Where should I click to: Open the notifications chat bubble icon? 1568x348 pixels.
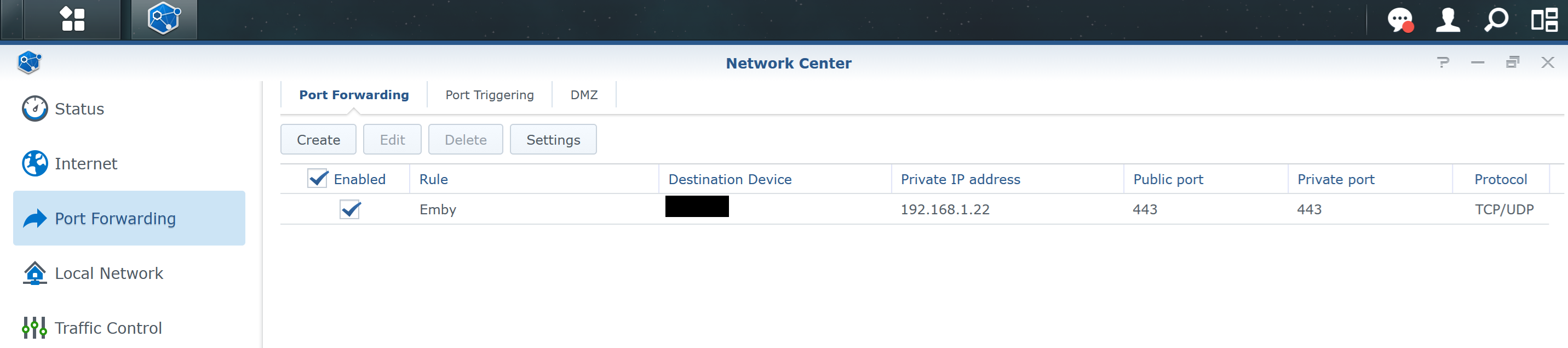pyautogui.click(x=1399, y=20)
